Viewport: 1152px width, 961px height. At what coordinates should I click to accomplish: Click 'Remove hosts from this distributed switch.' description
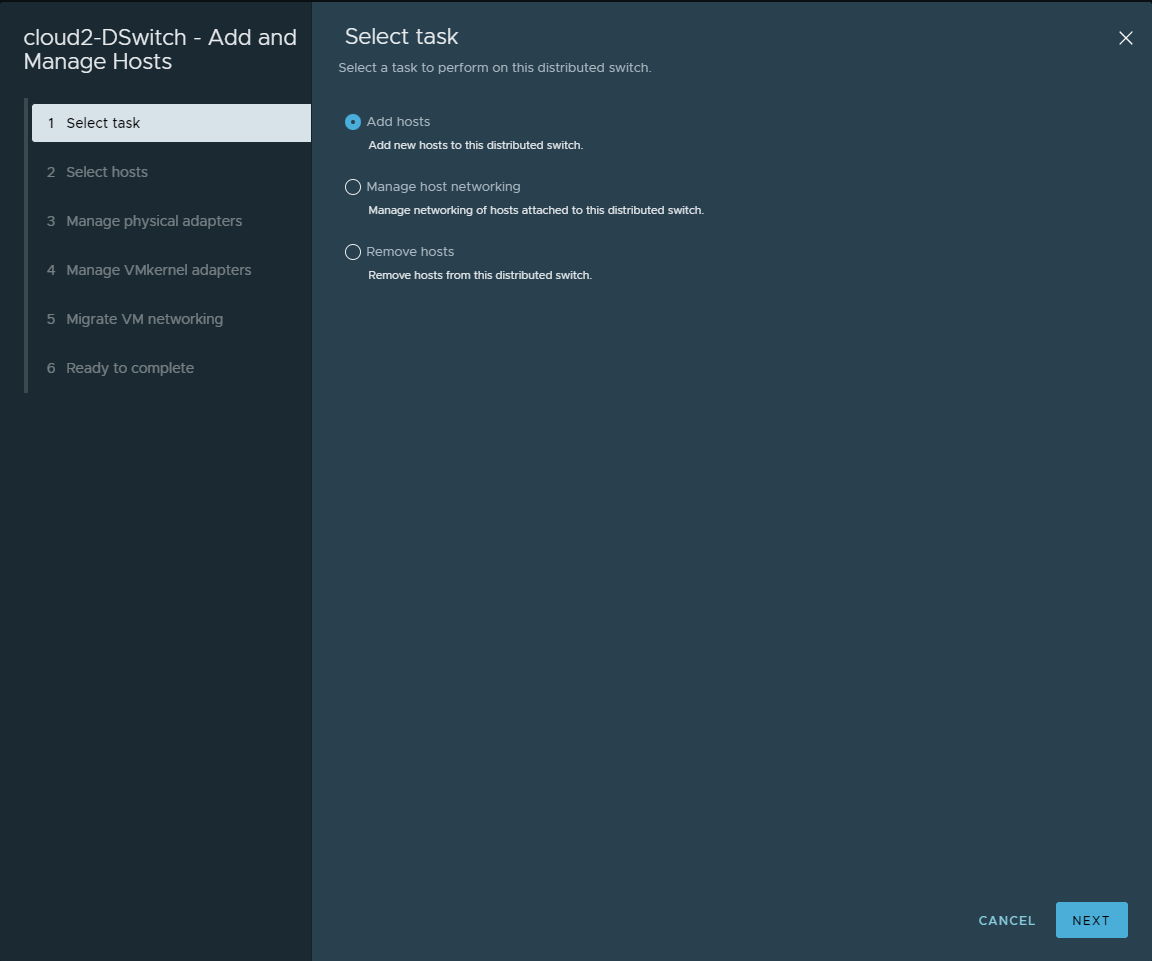click(x=480, y=276)
